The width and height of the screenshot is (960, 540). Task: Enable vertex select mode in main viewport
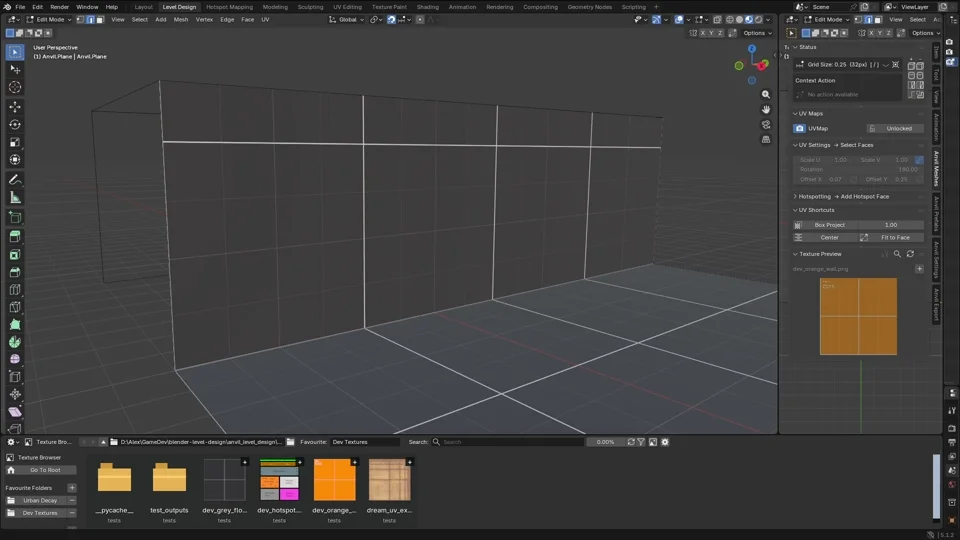click(80, 20)
